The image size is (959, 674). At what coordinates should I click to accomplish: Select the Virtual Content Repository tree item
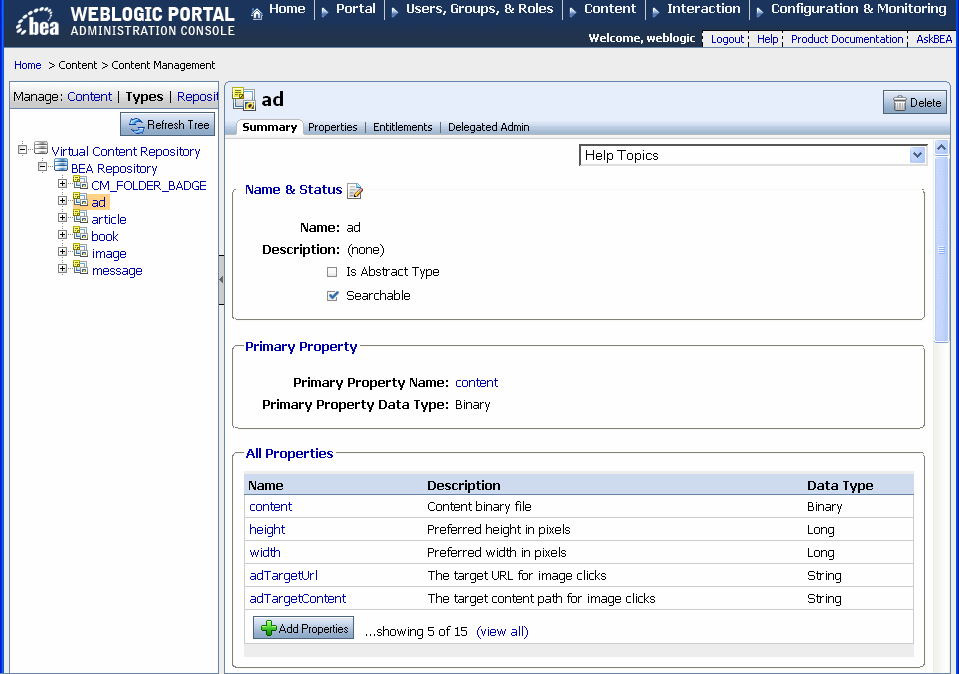tap(125, 152)
